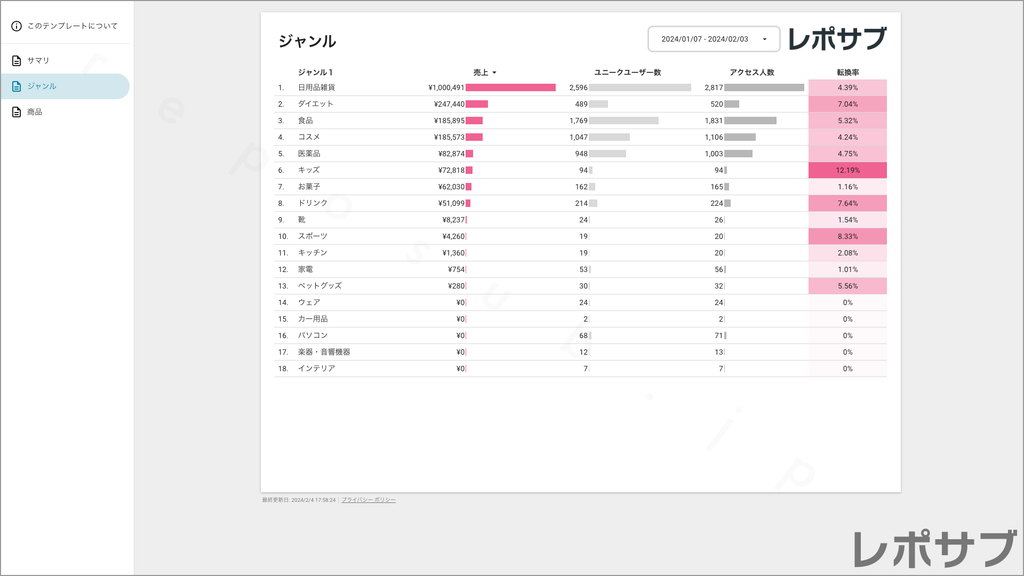
Task: Click the 2024/01/07 - 2024/02/03 date range
Action: [704, 39]
